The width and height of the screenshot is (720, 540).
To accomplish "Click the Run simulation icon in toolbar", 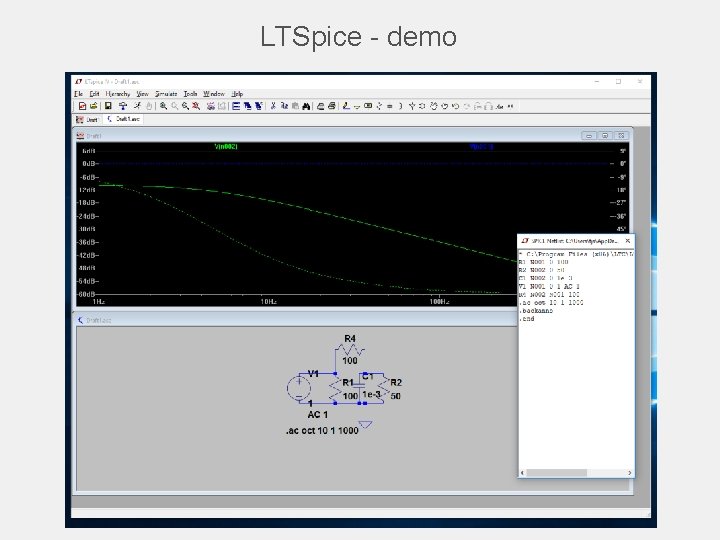I will point(136,105).
